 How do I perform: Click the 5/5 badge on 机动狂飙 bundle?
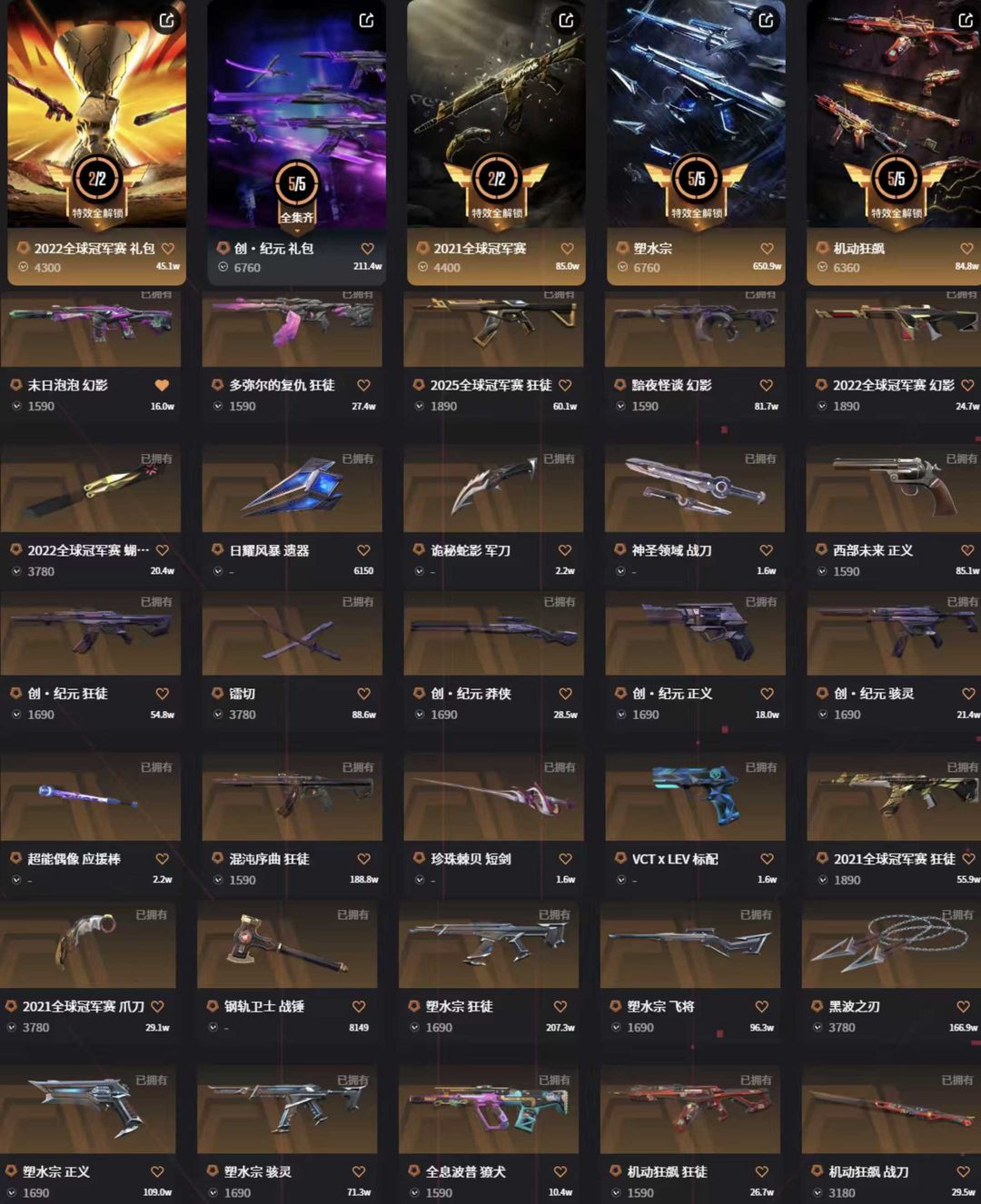click(x=896, y=179)
